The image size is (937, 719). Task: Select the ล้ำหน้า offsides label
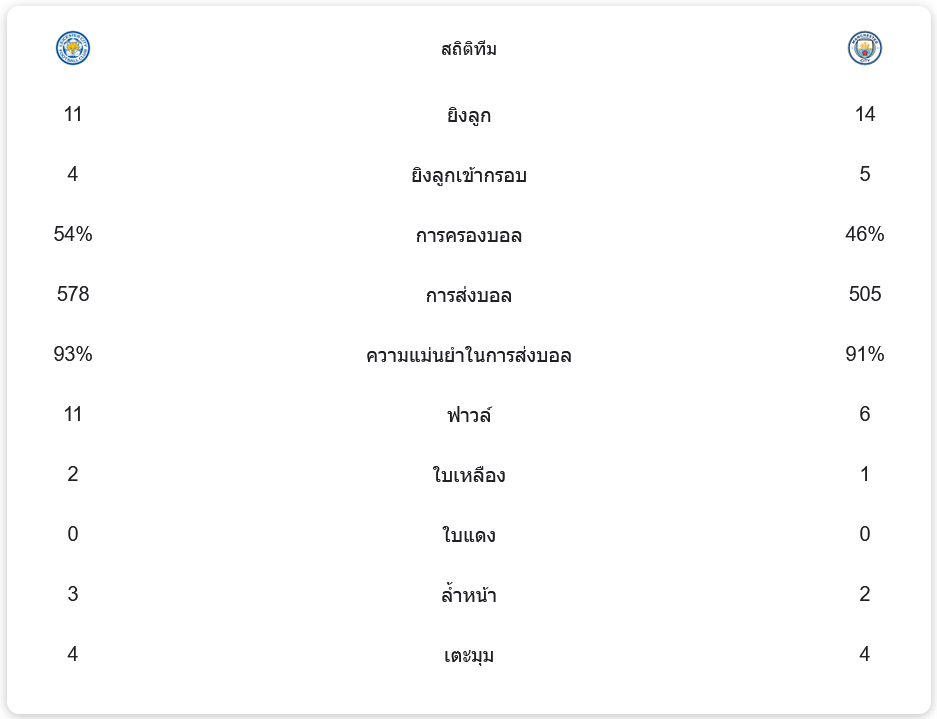(469, 595)
